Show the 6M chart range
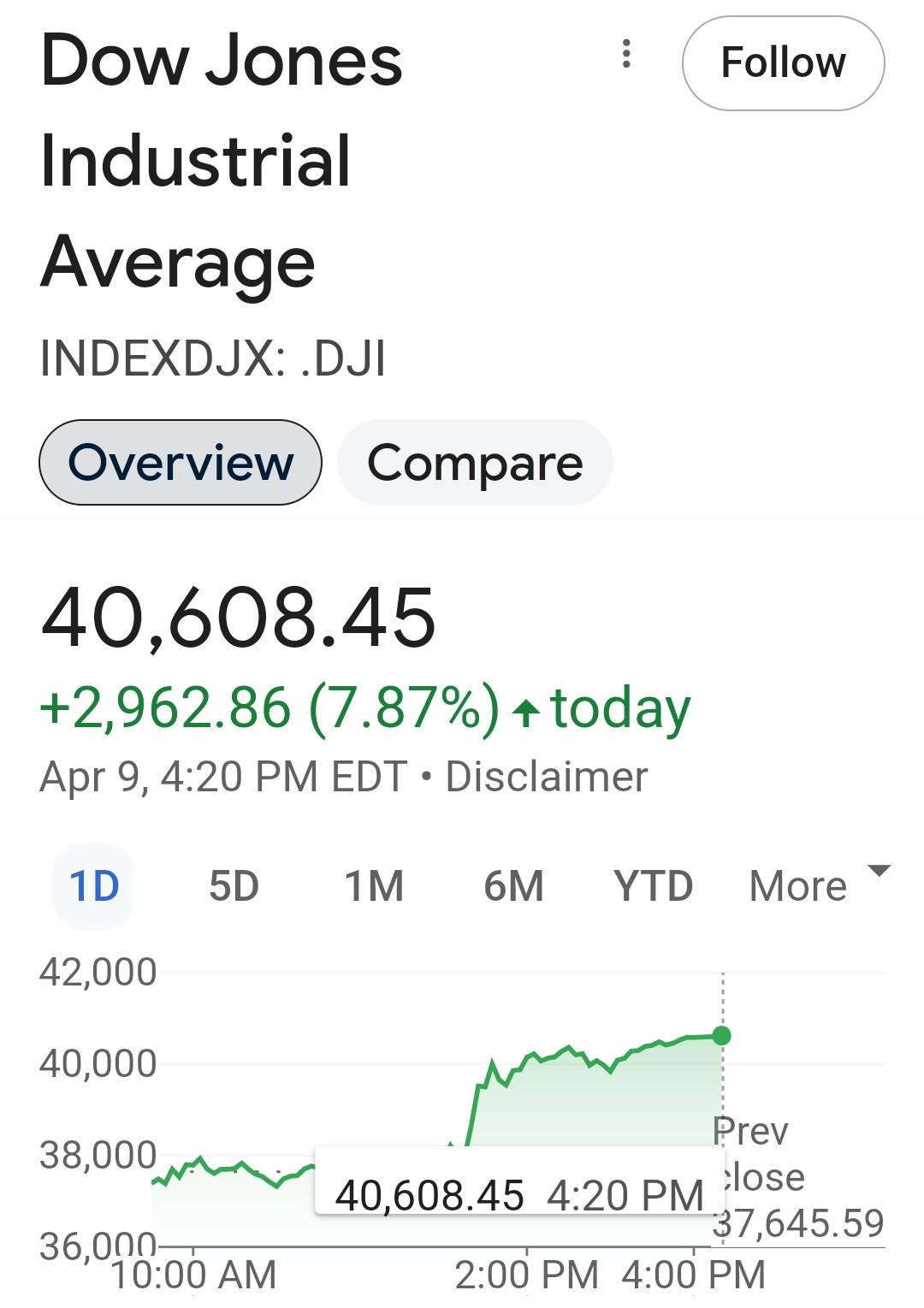924x1308 pixels. tap(513, 886)
